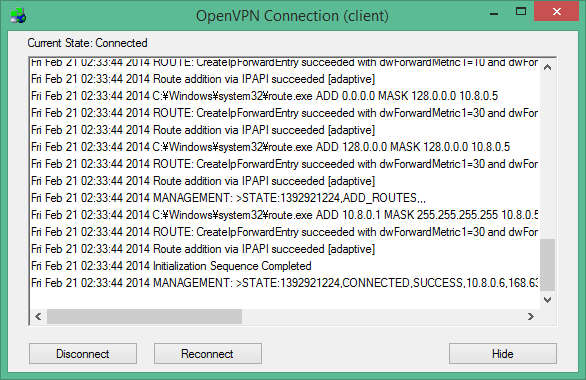Click the OpenVPN app icon in title bar
The height and width of the screenshot is (380, 586).
point(18,16)
